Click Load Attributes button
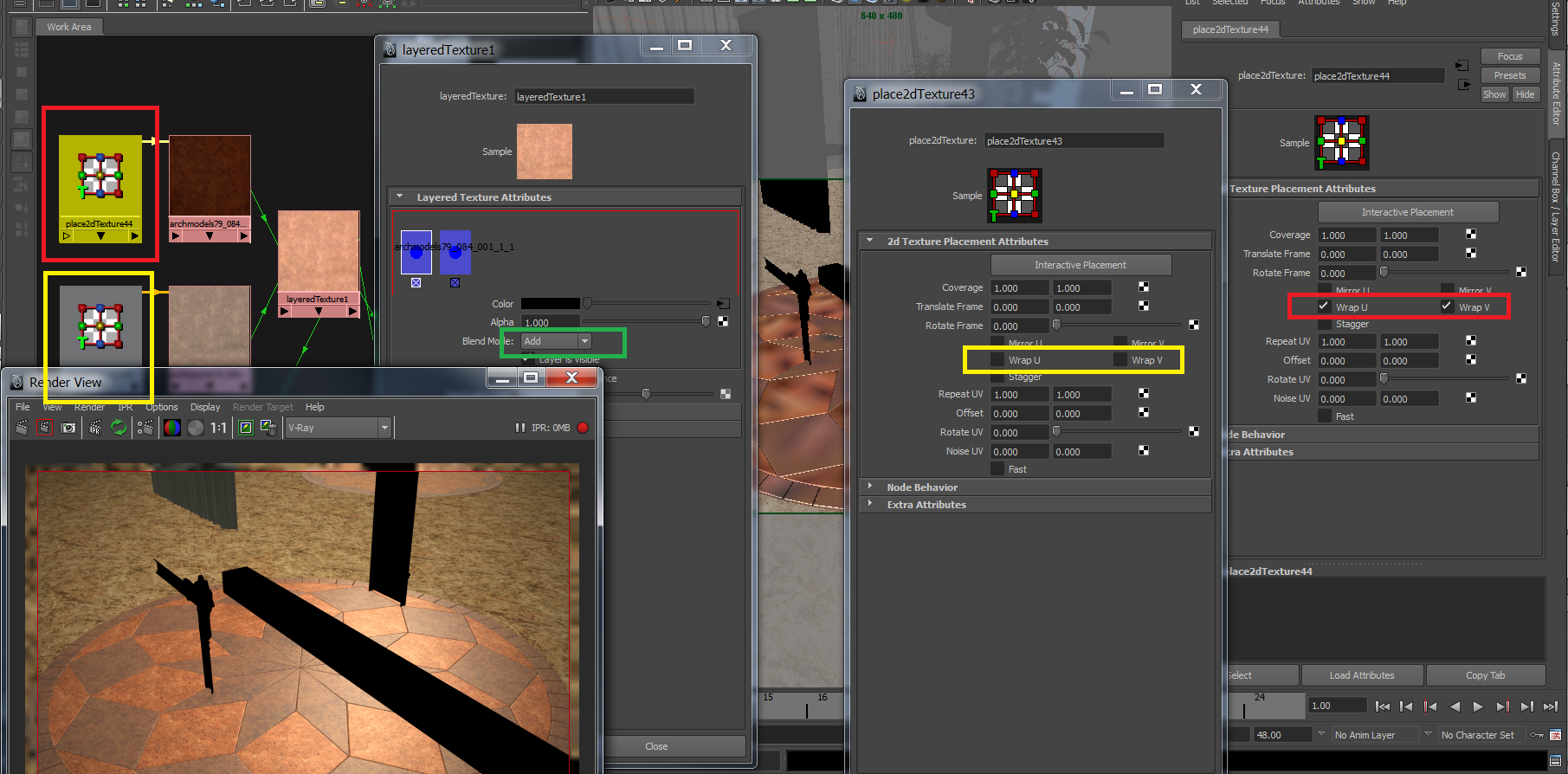Screen dimensions: 1568x774 tap(1362, 675)
